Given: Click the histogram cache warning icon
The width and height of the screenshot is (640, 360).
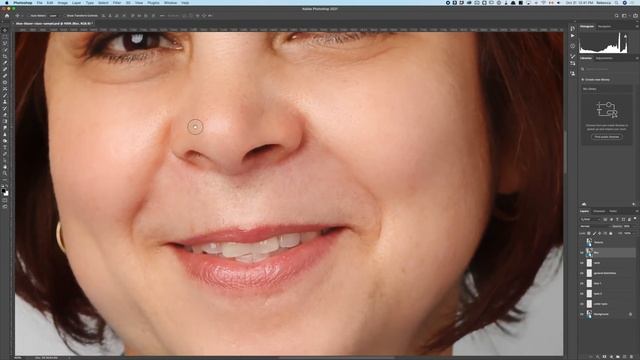Looking at the screenshot, I should pyautogui.click(x=625, y=36).
